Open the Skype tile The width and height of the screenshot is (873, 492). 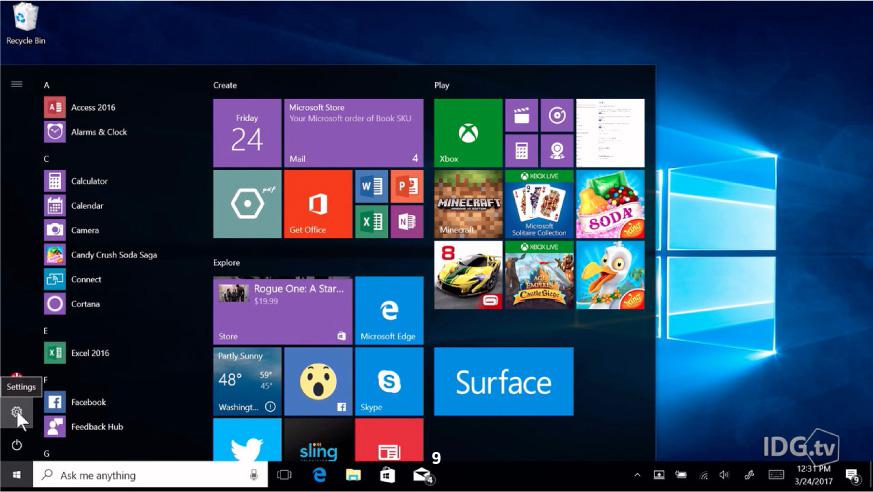[389, 381]
